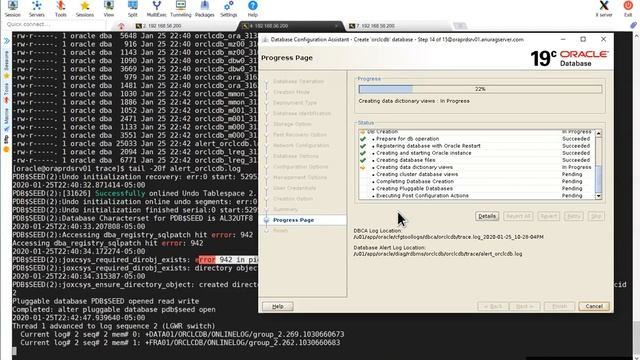
Task: Select 'Registering database with Oracle Restart' row
Action: (x=476, y=146)
